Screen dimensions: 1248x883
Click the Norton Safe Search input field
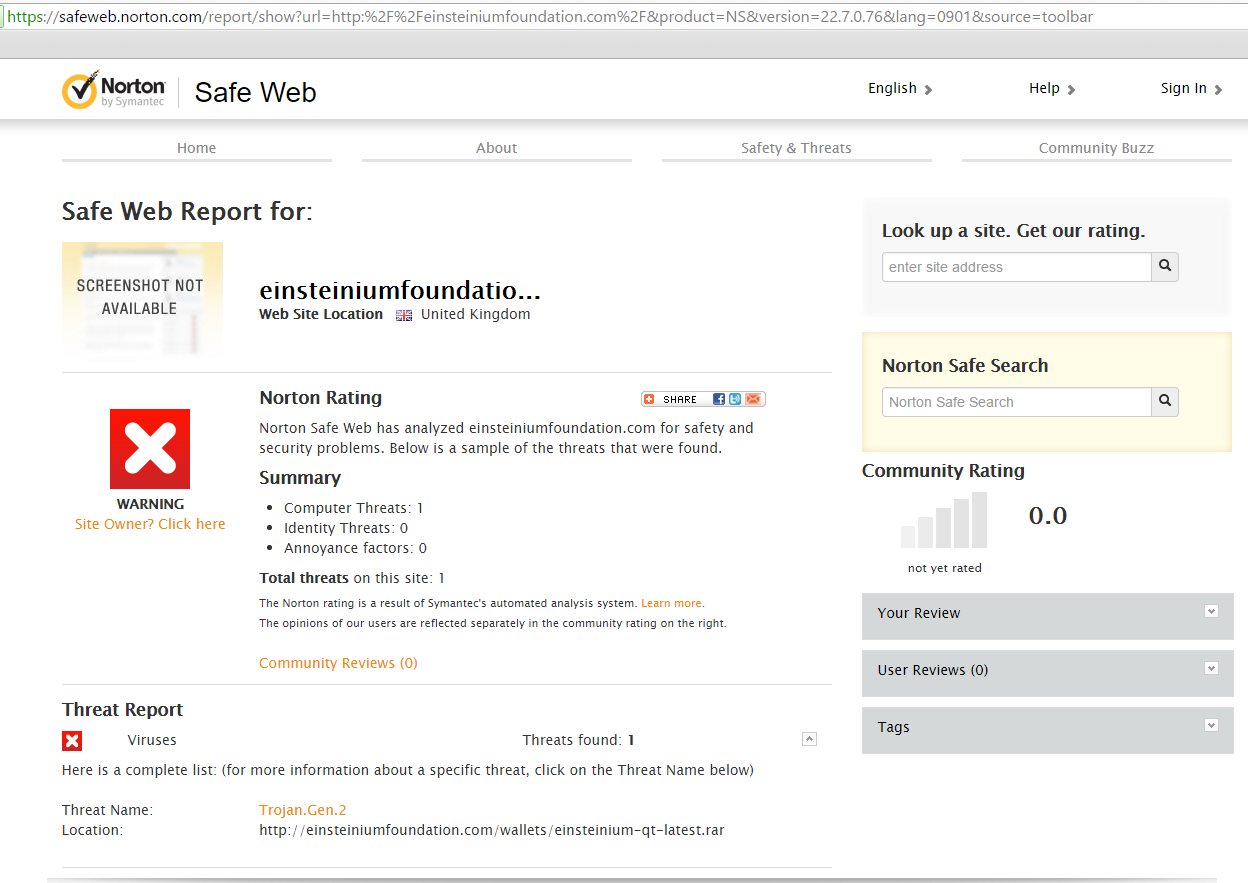coord(1017,402)
